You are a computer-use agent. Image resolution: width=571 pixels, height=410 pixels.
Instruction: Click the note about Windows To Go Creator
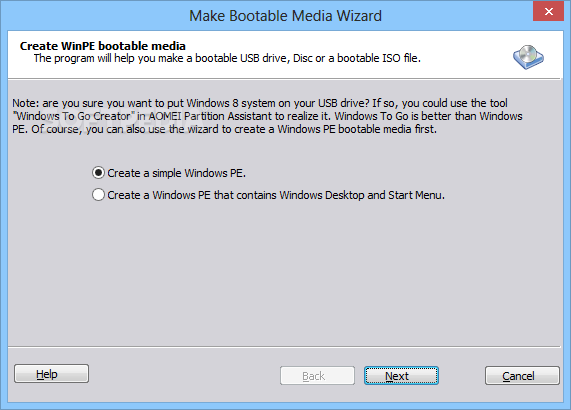267,116
